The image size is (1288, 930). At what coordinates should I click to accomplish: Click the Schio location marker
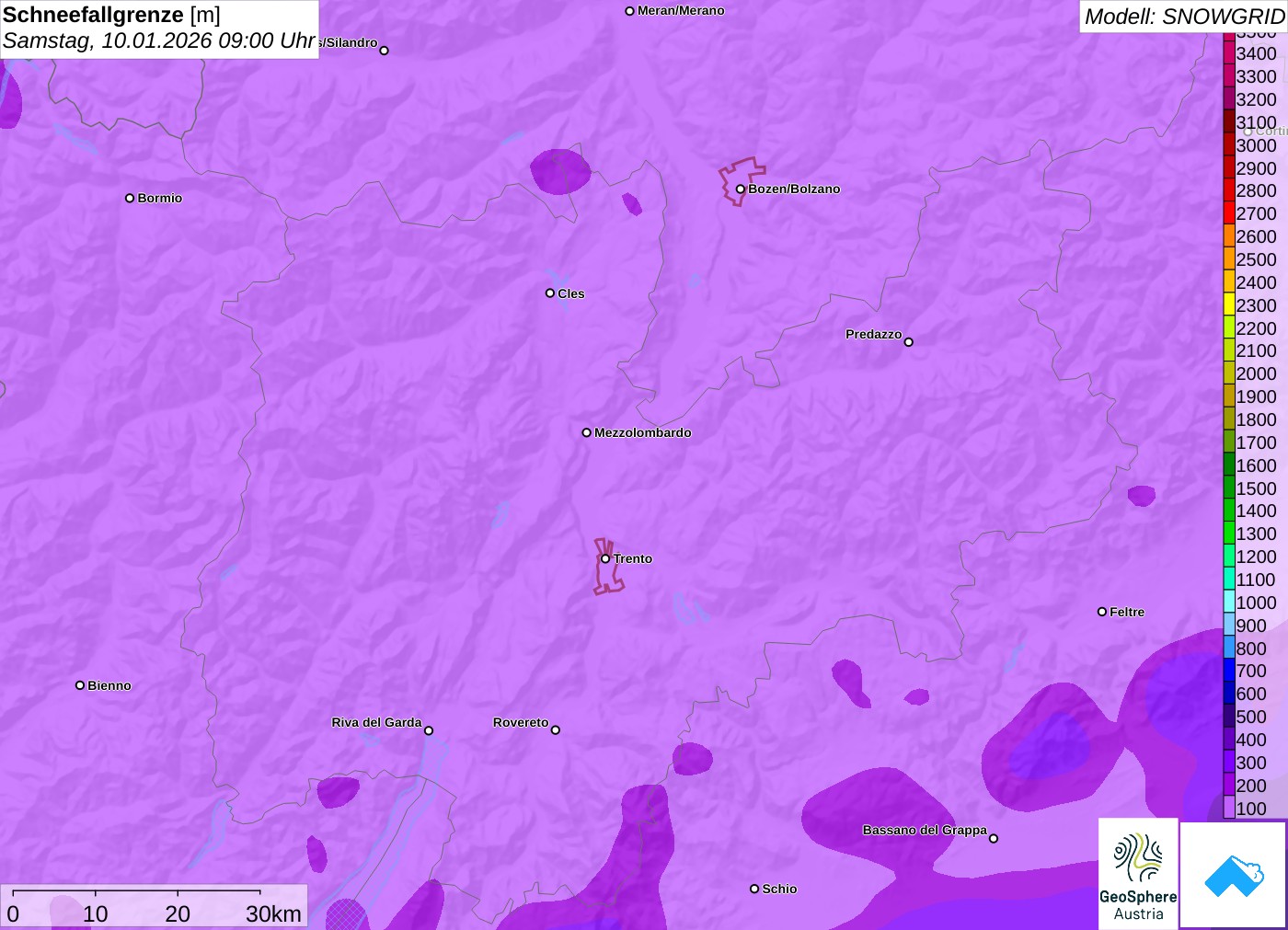(x=754, y=889)
